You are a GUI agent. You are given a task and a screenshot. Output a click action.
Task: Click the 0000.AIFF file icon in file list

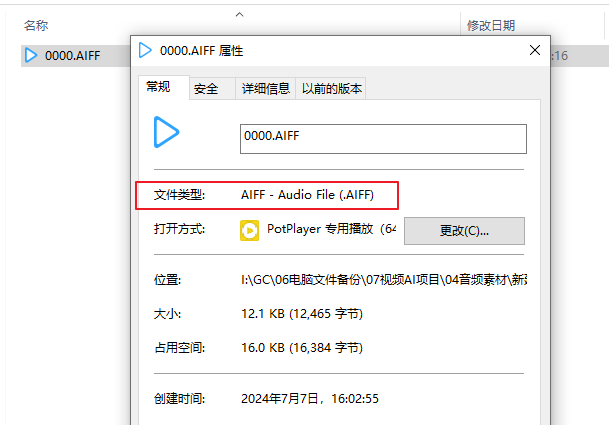point(31,56)
